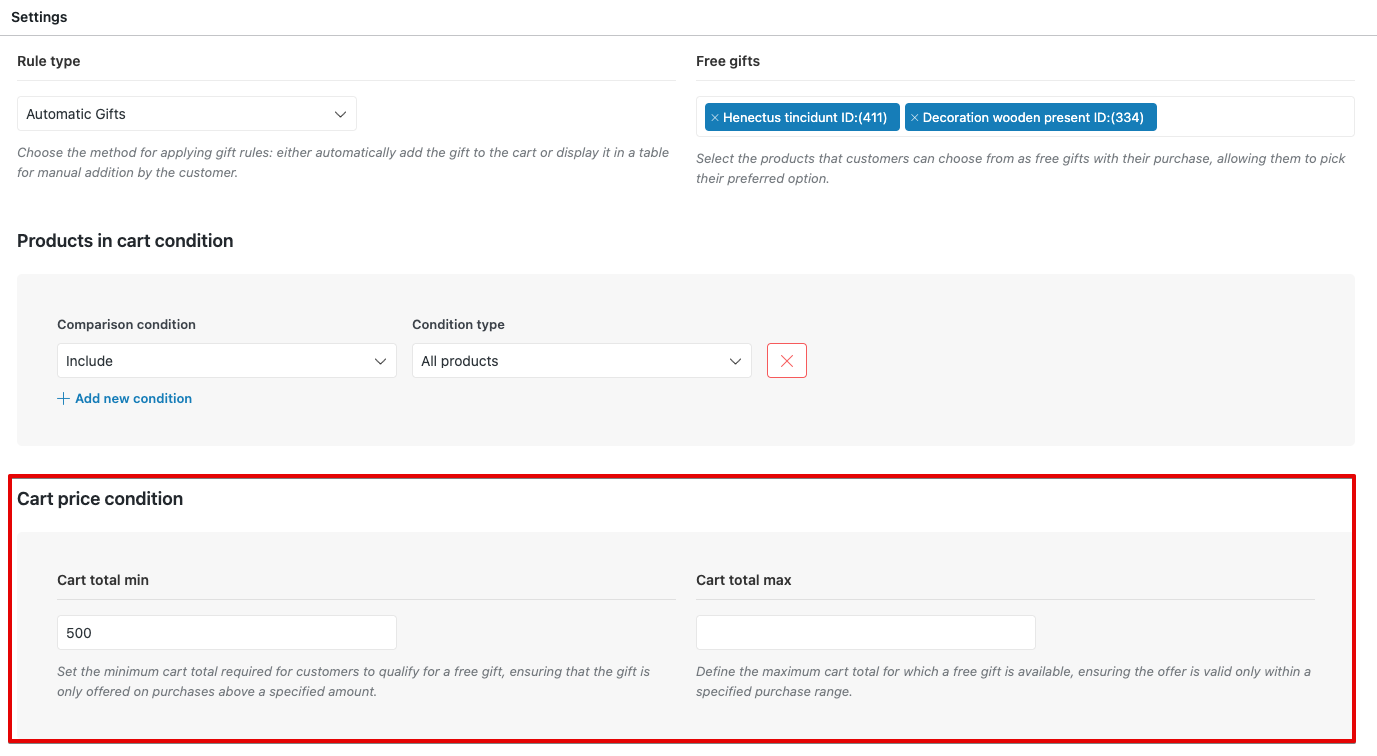Screen dimensions: 1377x756
Task: Add new condition
Action: 133,399
